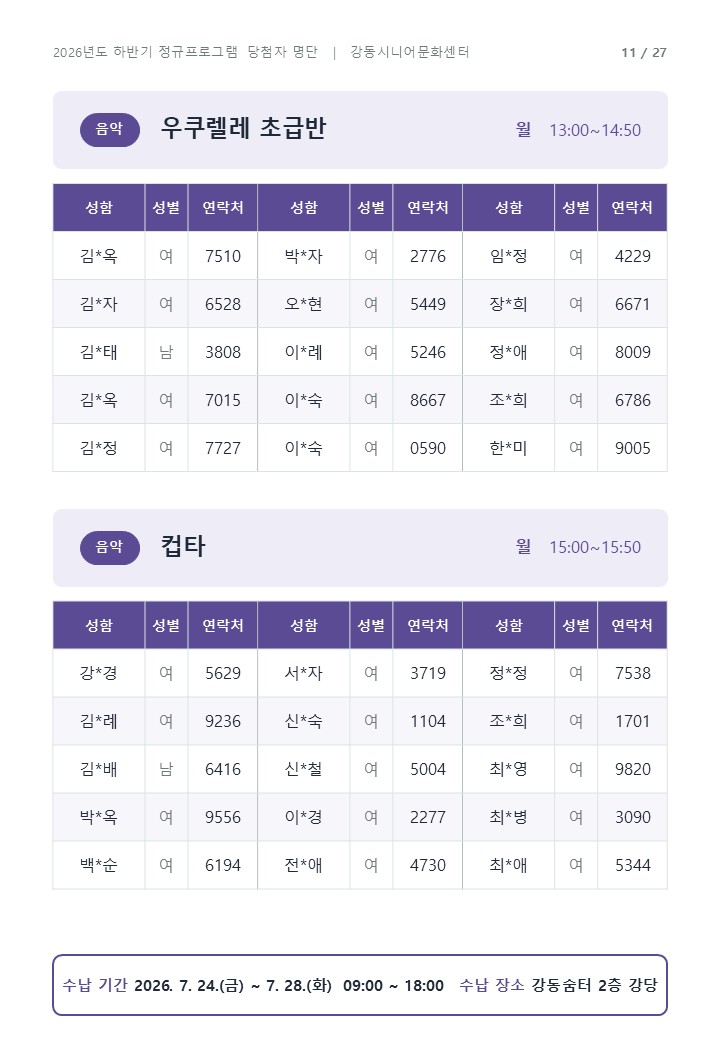Viewport: 720px width, 1040px height.
Task: Select the contact number 9005
Action: [632, 448]
